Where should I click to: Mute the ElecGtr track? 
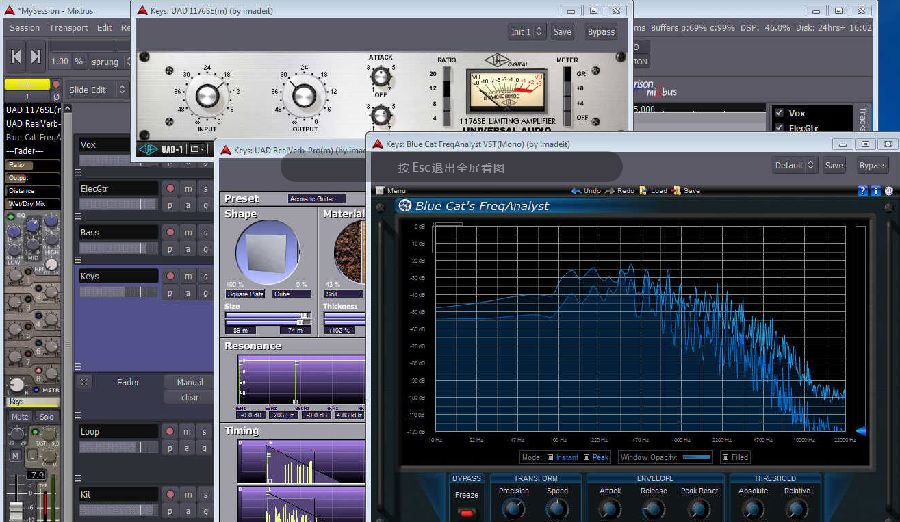tap(188, 188)
